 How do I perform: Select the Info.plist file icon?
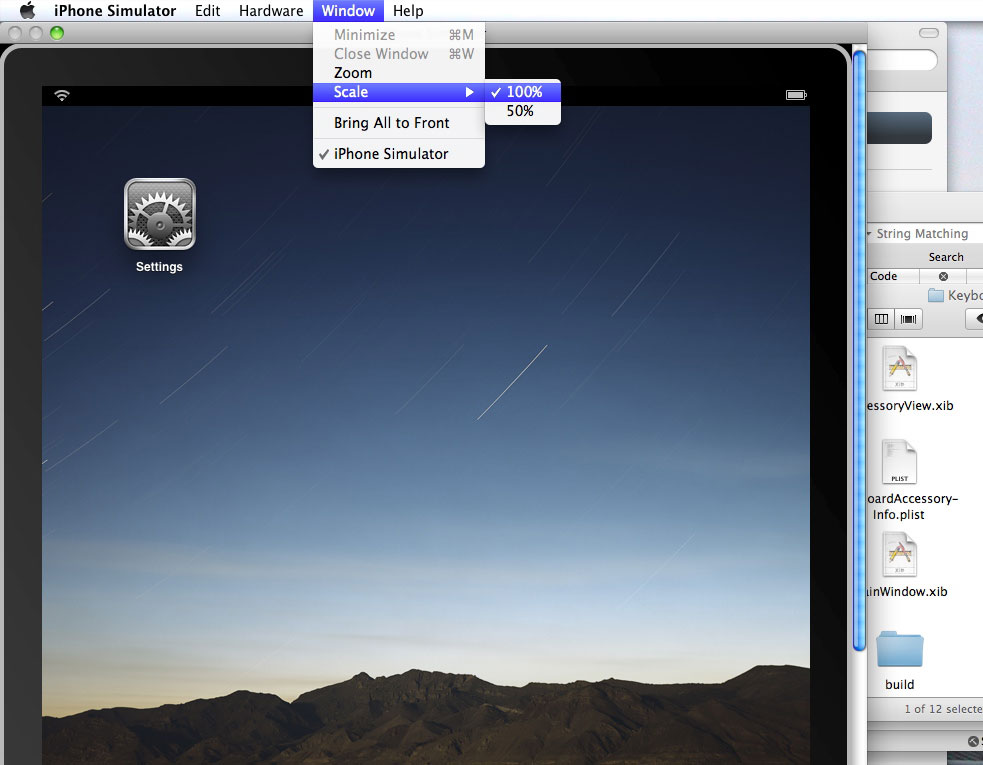pos(900,462)
